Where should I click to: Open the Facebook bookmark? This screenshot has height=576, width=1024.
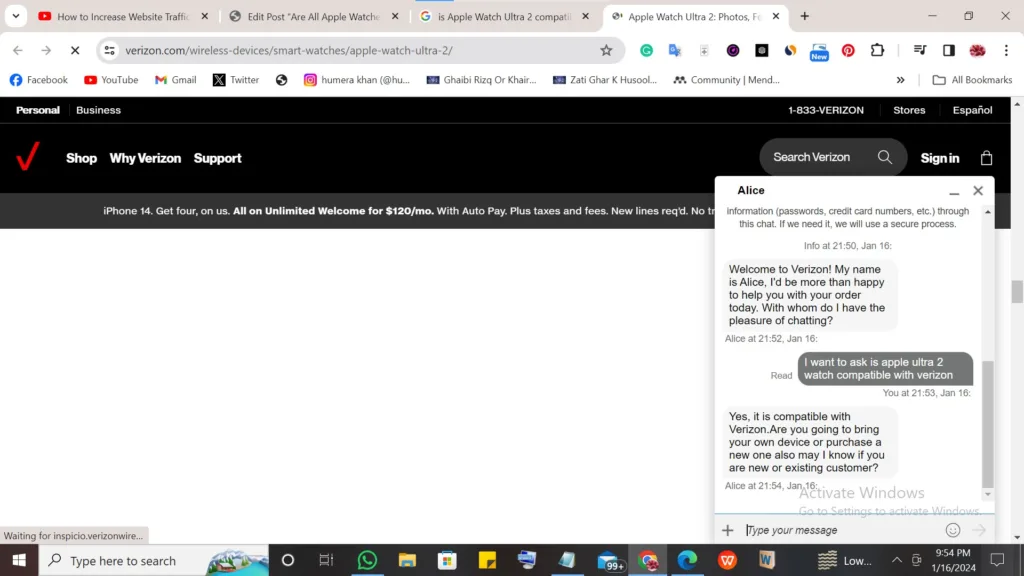click(39, 80)
